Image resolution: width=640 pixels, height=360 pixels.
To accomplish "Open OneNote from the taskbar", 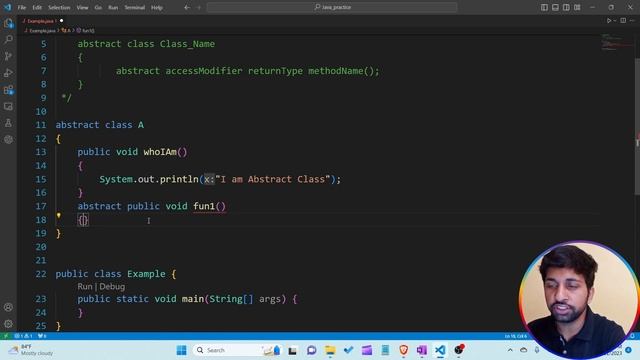I will pyautogui.click(x=422, y=350).
